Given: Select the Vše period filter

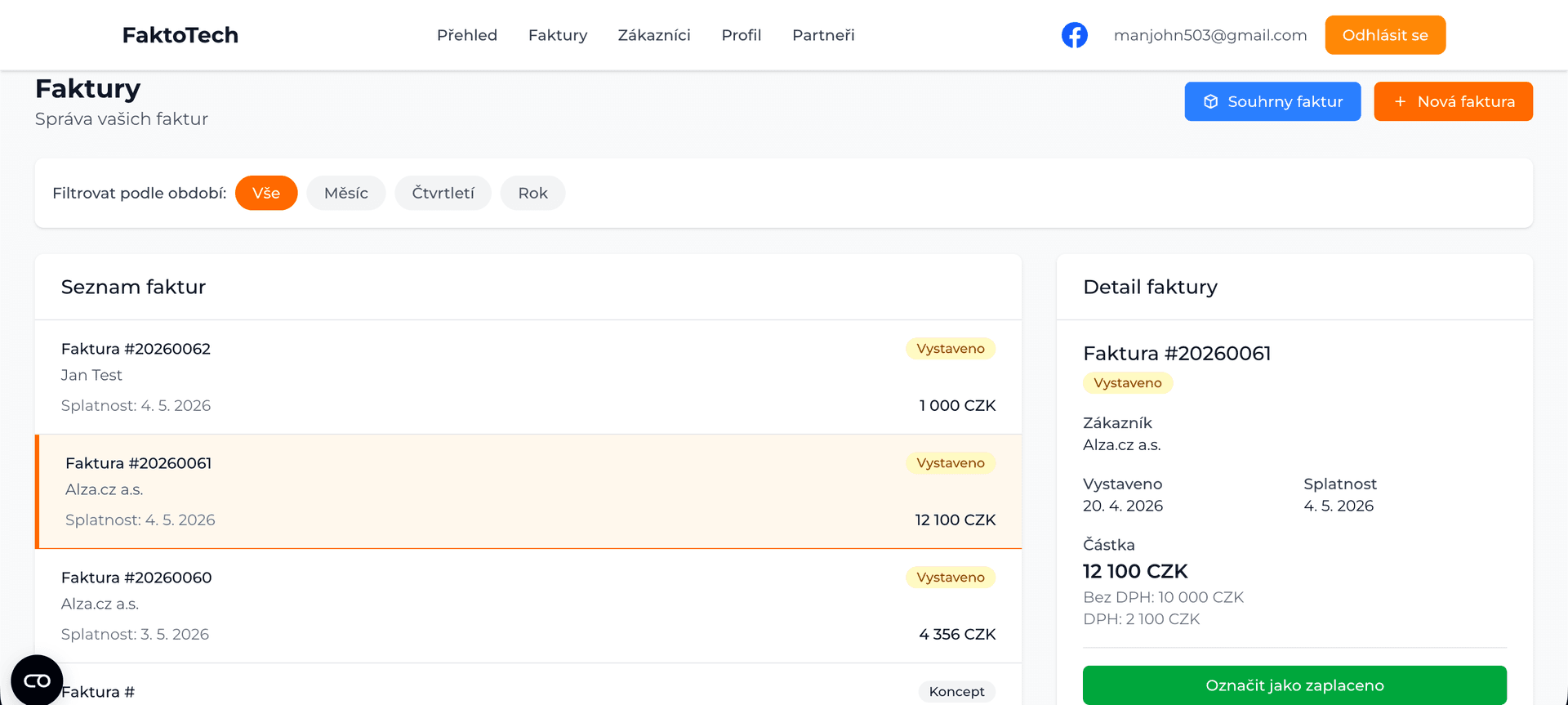Looking at the screenshot, I should 266,193.
